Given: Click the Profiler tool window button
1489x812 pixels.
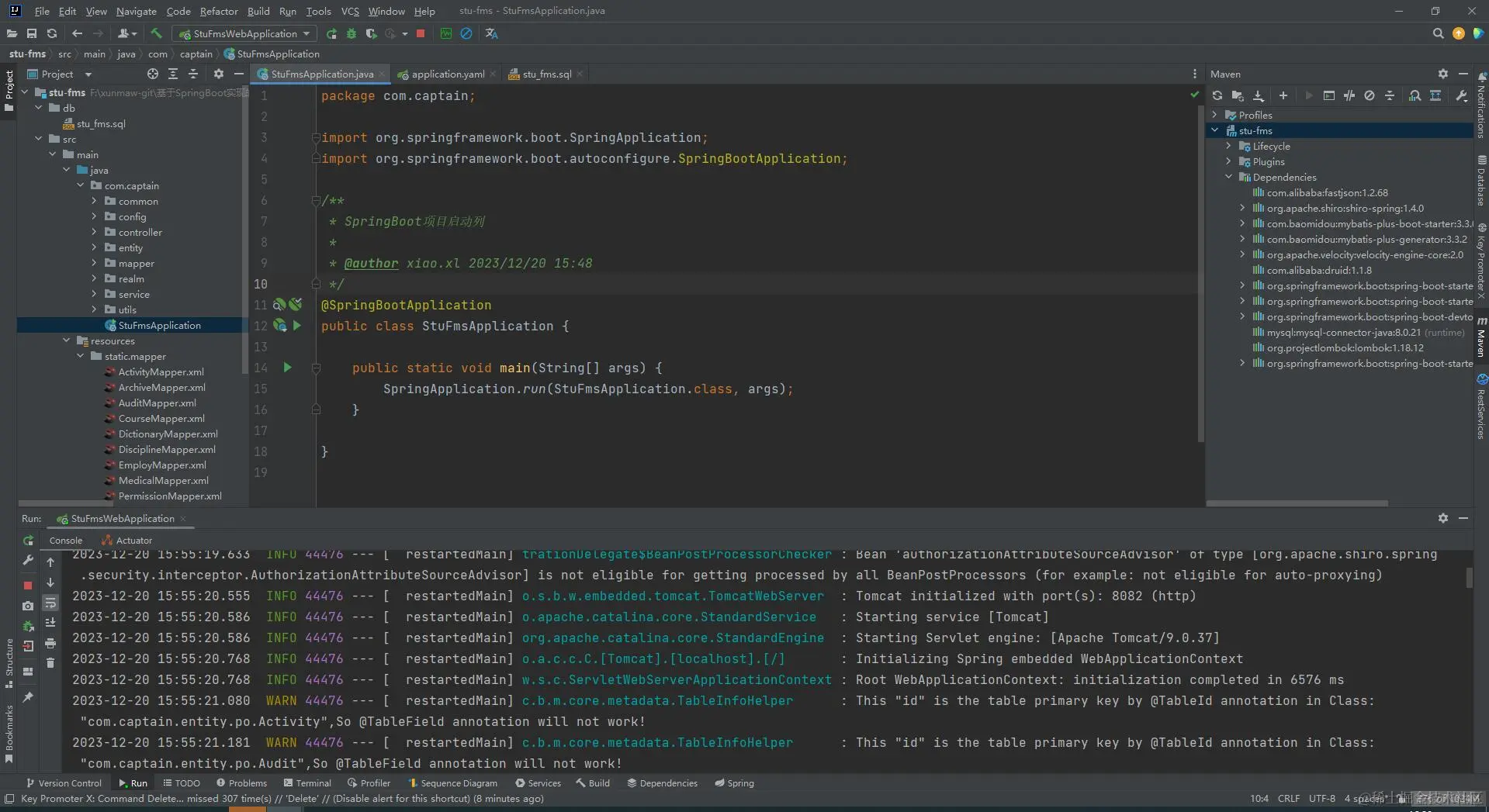Looking at the screenshot, I should (x=369, y=783).
